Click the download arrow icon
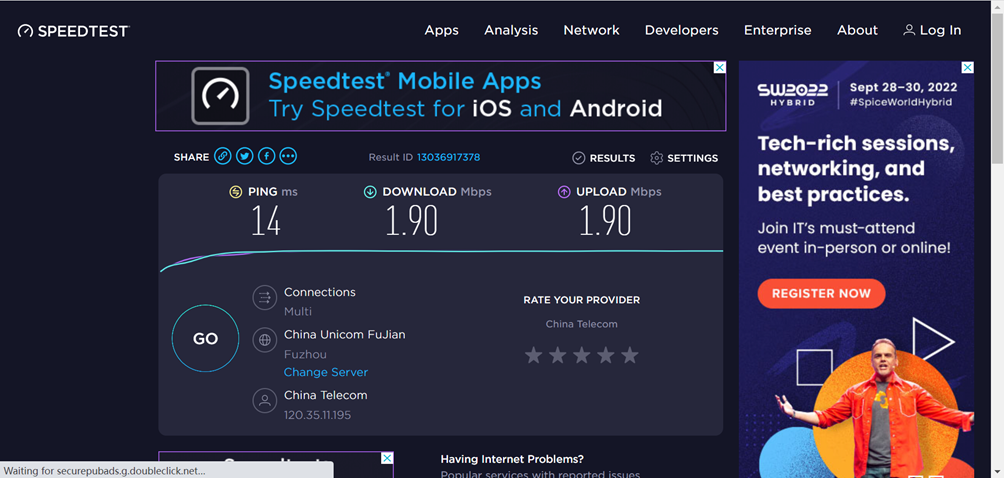 point(370,192)
